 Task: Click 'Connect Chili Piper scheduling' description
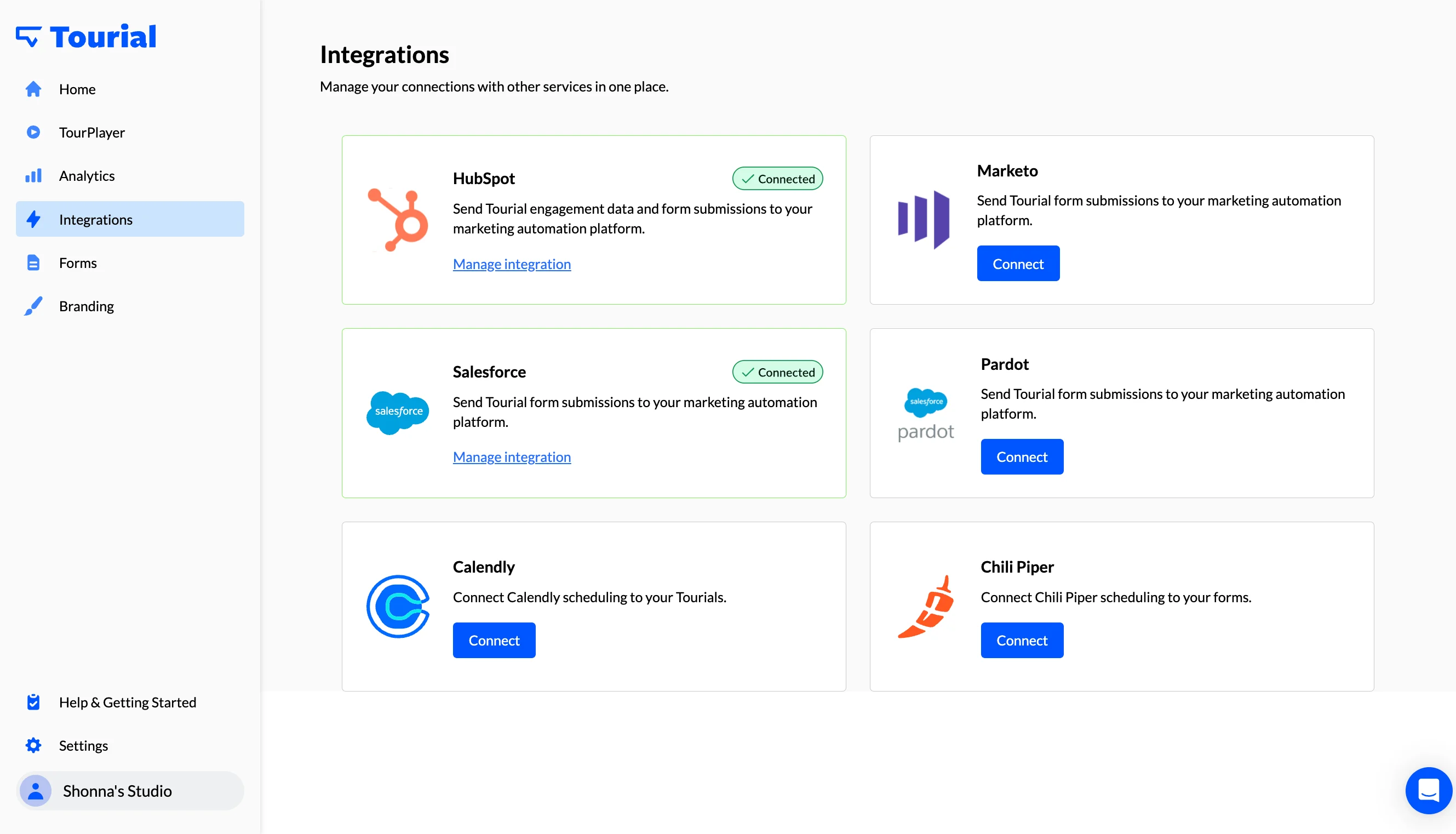[1116, 597]
